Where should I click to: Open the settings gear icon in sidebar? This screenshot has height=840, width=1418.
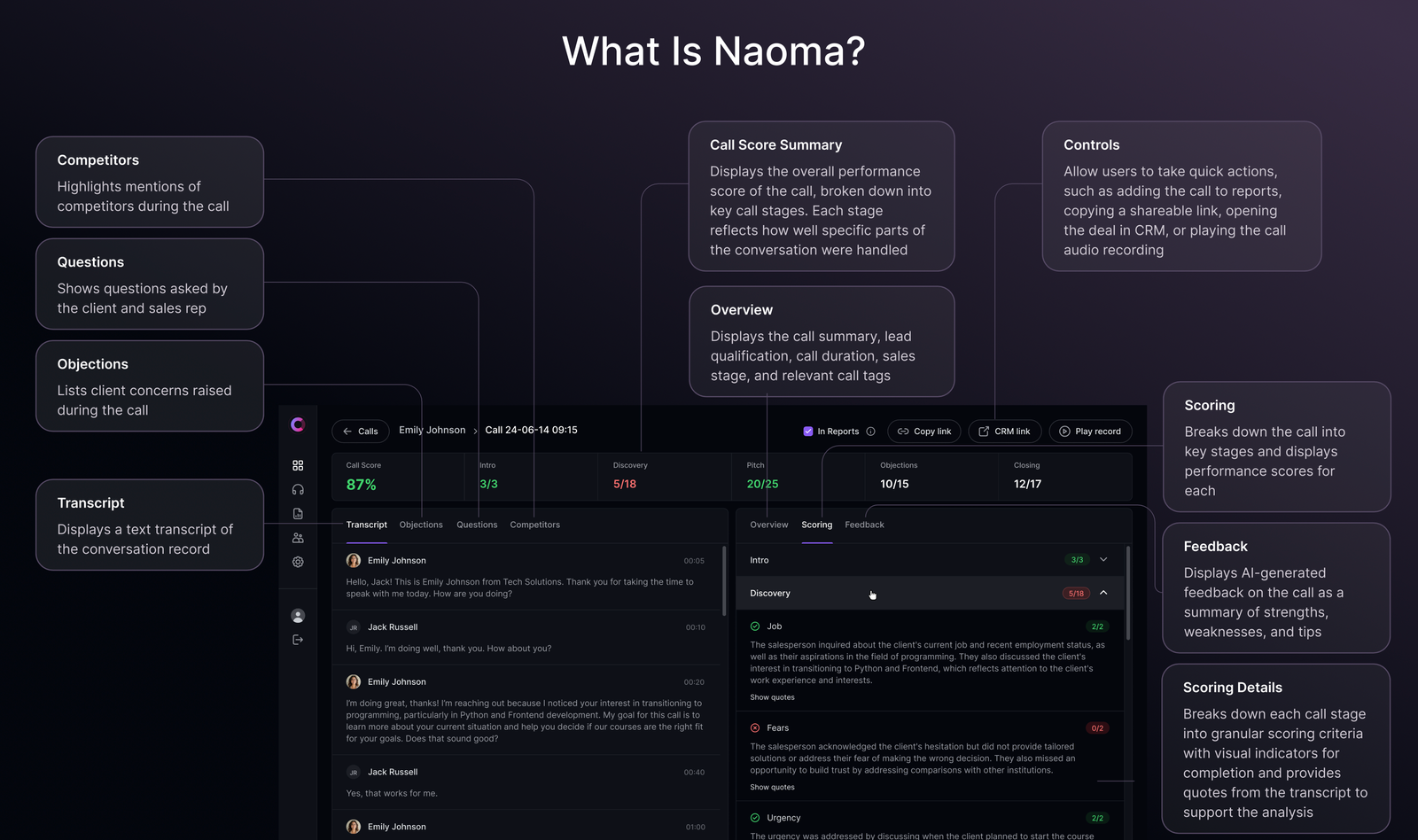click(x=298, y=562)
